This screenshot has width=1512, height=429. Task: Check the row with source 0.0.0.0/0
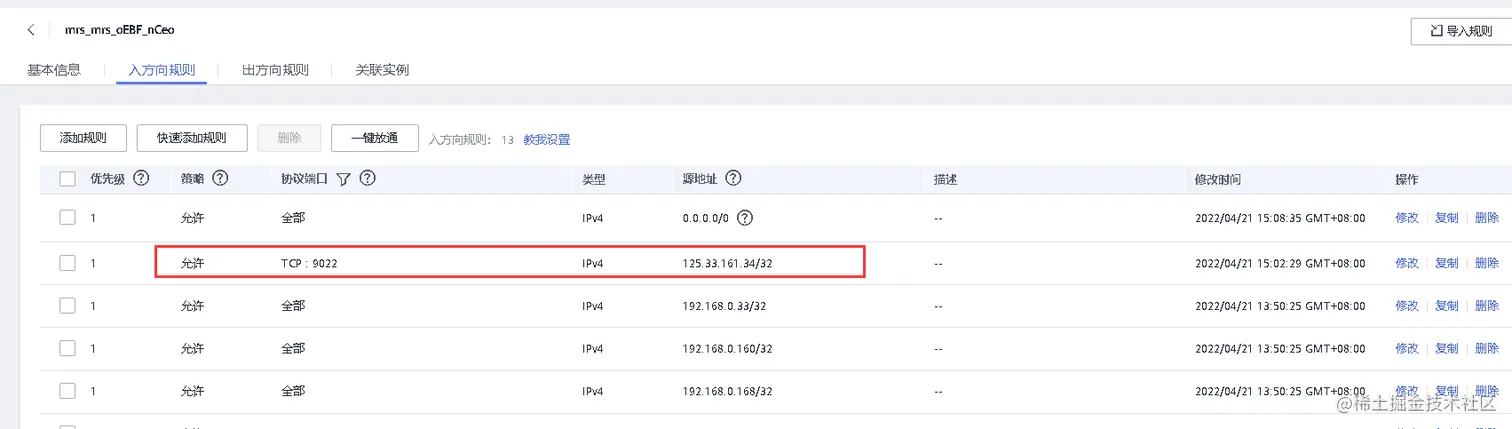tap(68, 217)
